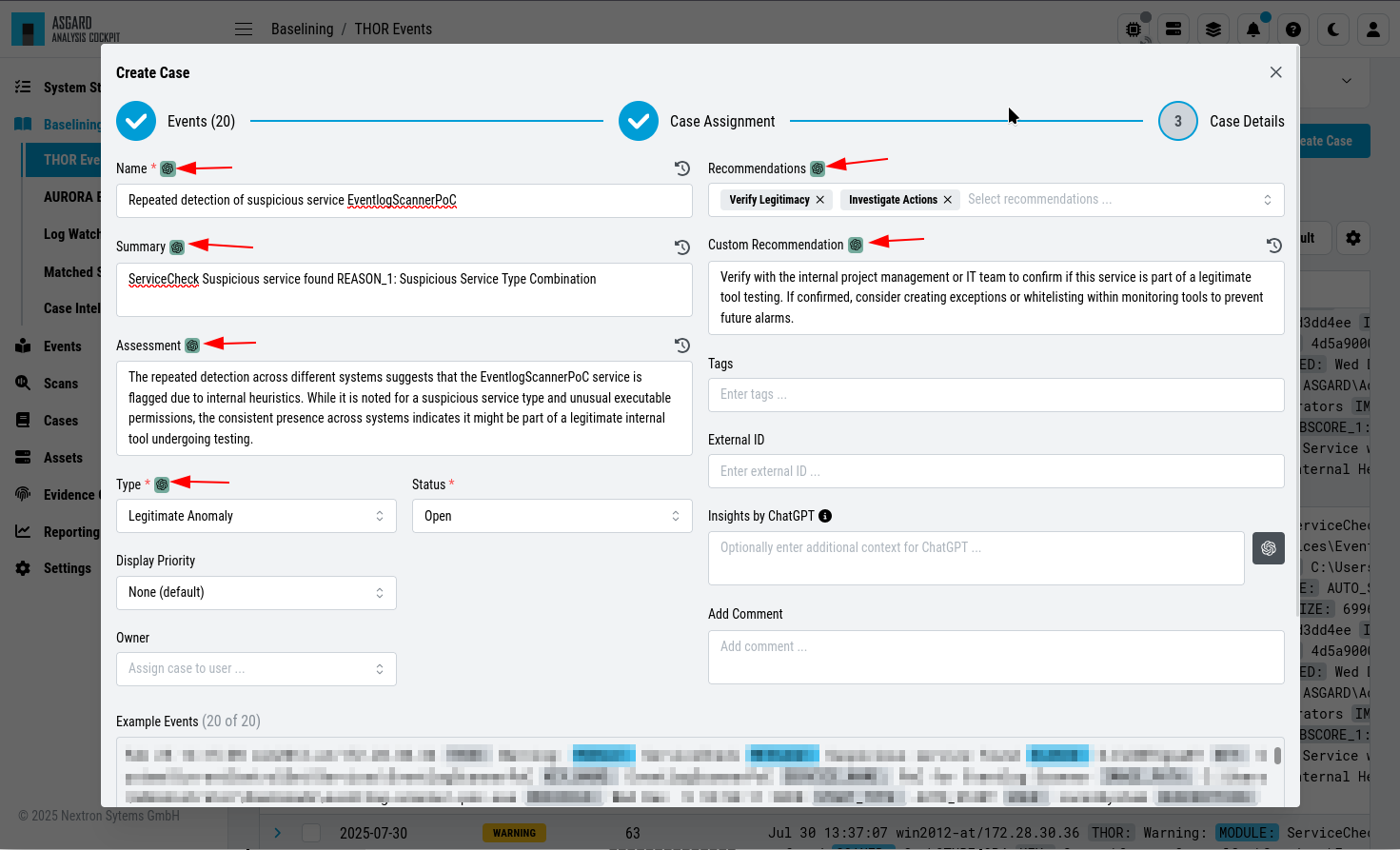
Task: Open Log Watcher in the sidebar
Action: tap(72, 234)
